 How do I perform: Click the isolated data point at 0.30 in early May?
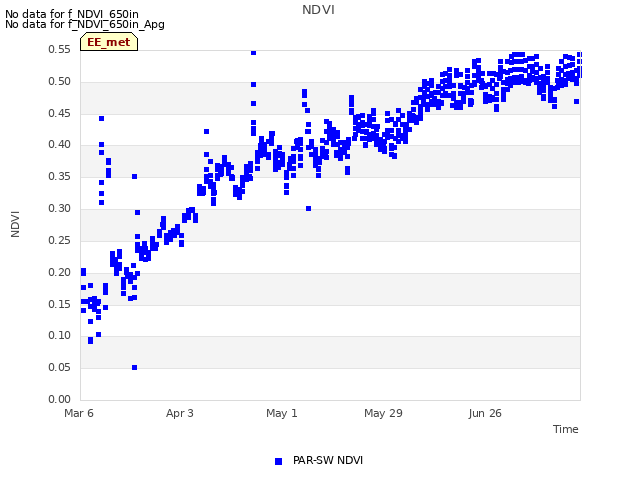coord(309,209)
